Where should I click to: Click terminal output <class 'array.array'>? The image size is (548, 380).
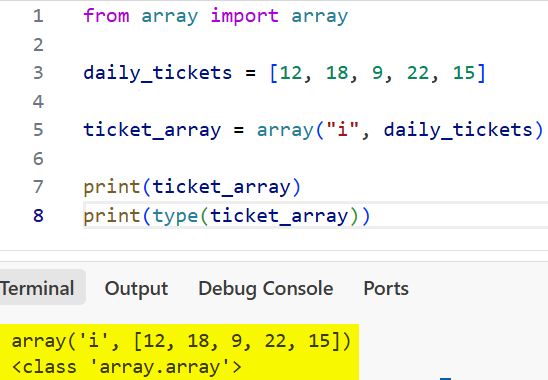(x=127, y=367)
